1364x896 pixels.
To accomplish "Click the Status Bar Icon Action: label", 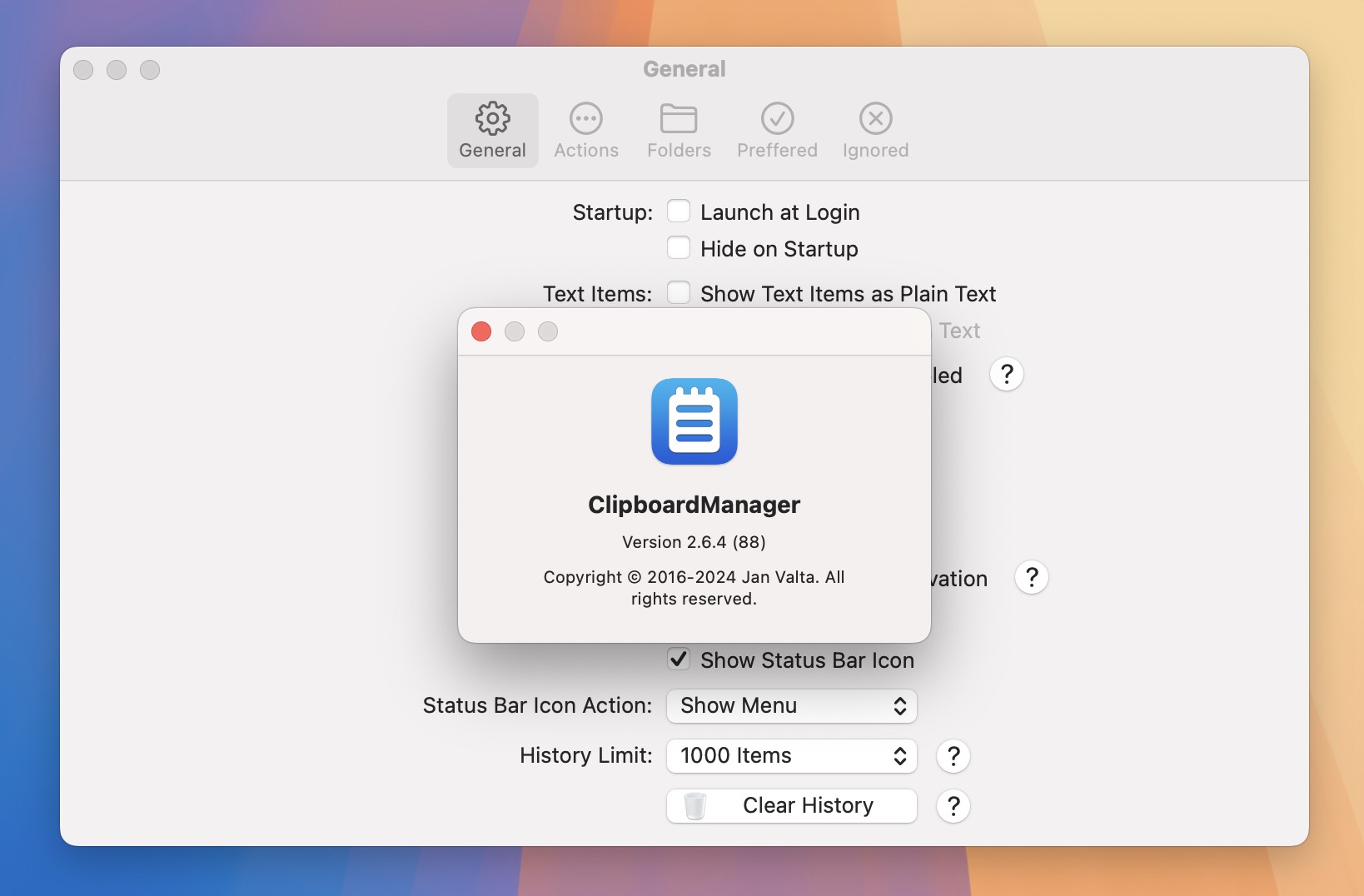I will pyautogui.click(x=538, y=705).
